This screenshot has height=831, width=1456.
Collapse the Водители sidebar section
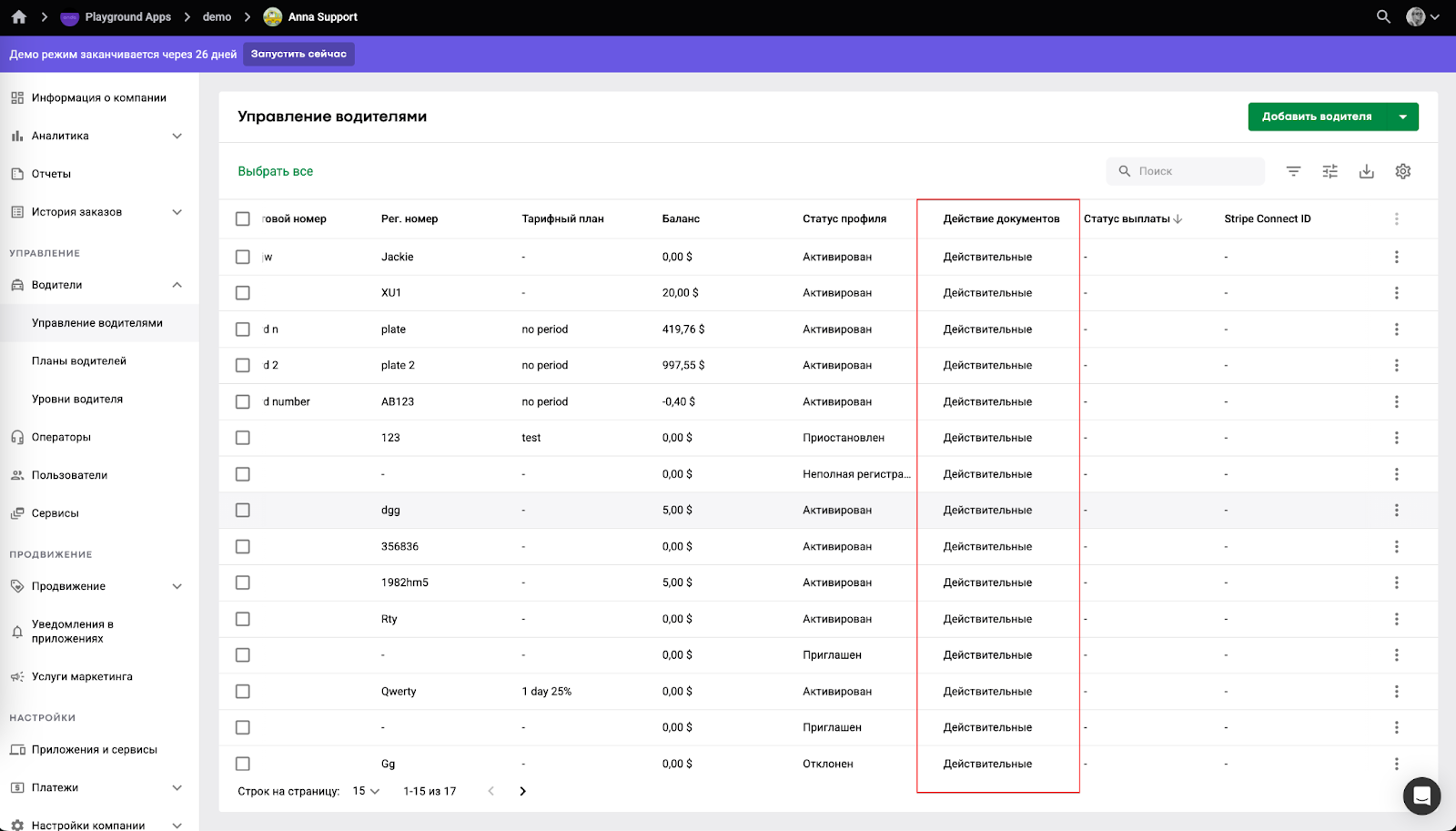177,285
